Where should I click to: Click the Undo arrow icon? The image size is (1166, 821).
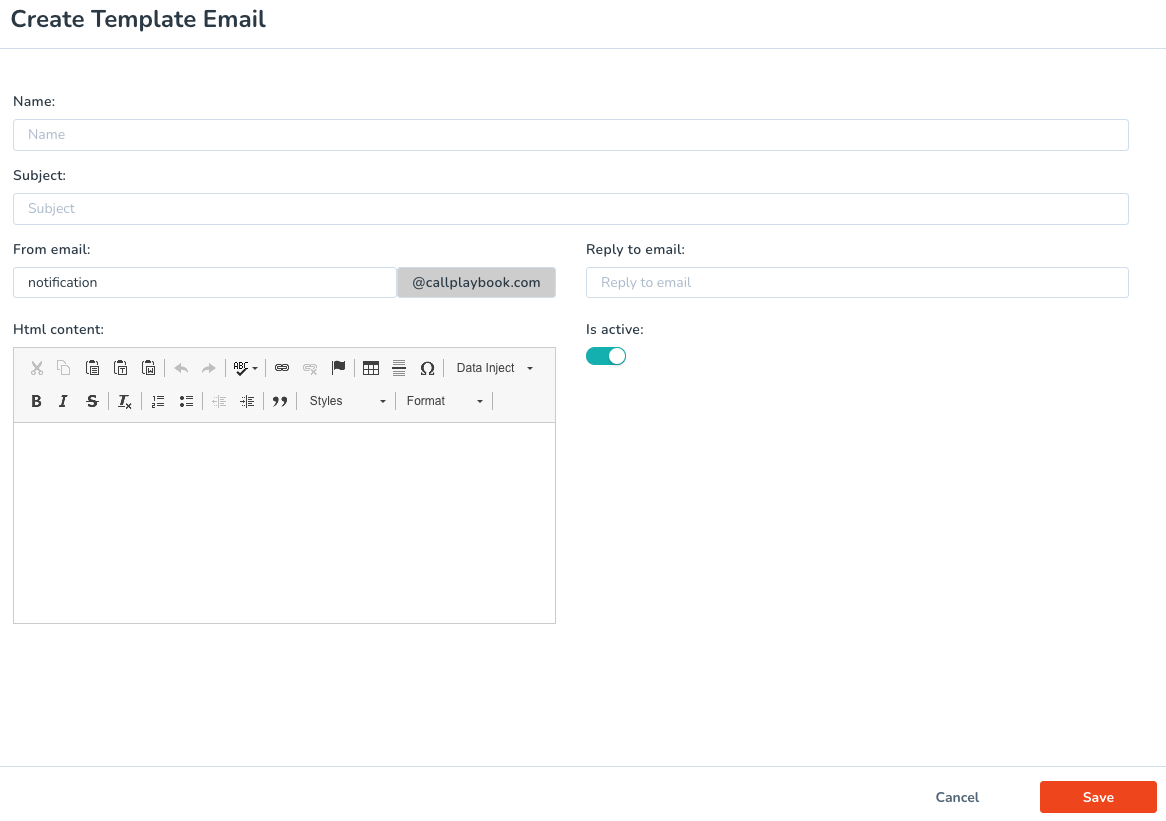click(x=181, y=368)
